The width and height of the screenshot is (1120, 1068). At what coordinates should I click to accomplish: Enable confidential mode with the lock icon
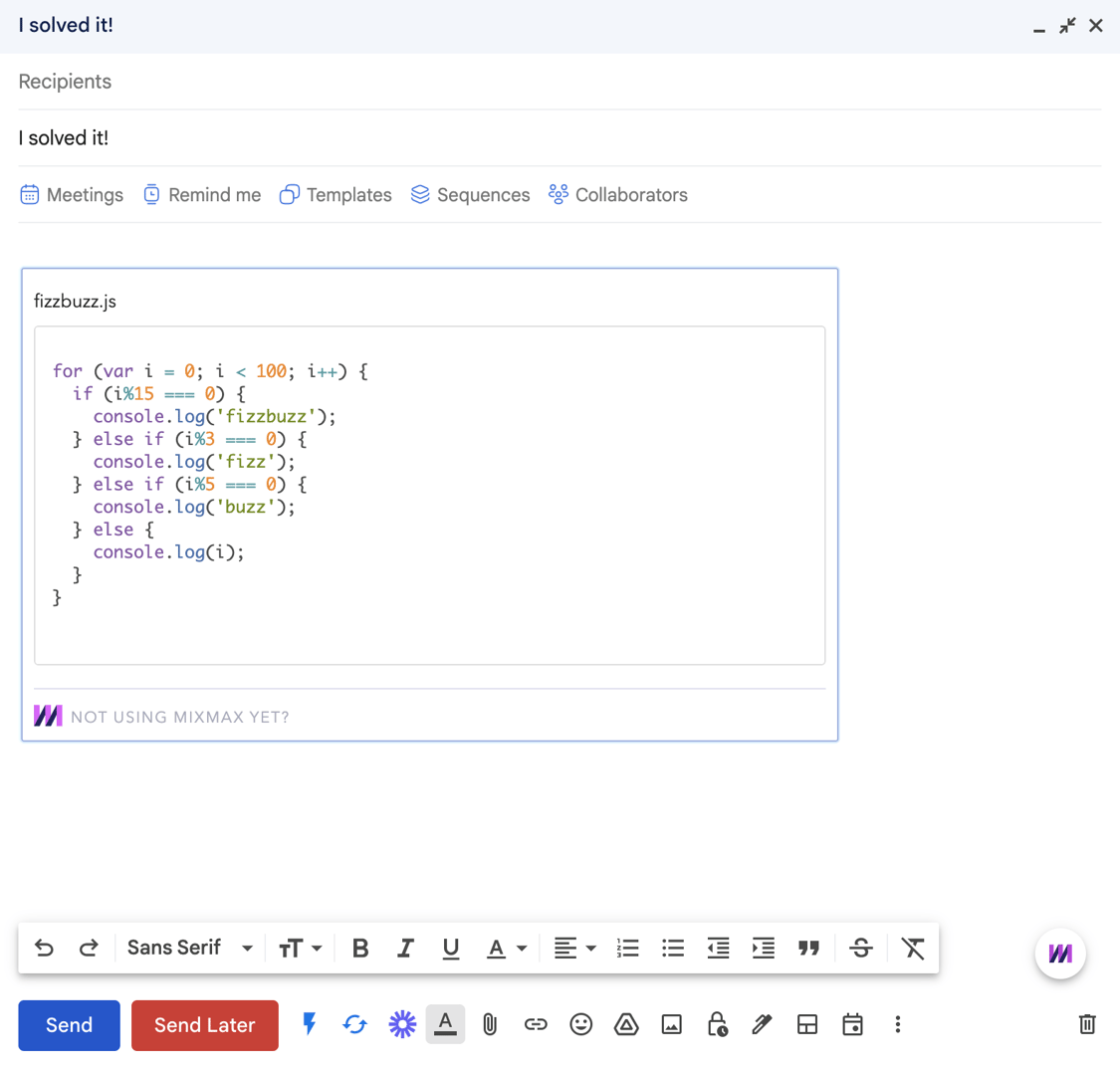717,1024
